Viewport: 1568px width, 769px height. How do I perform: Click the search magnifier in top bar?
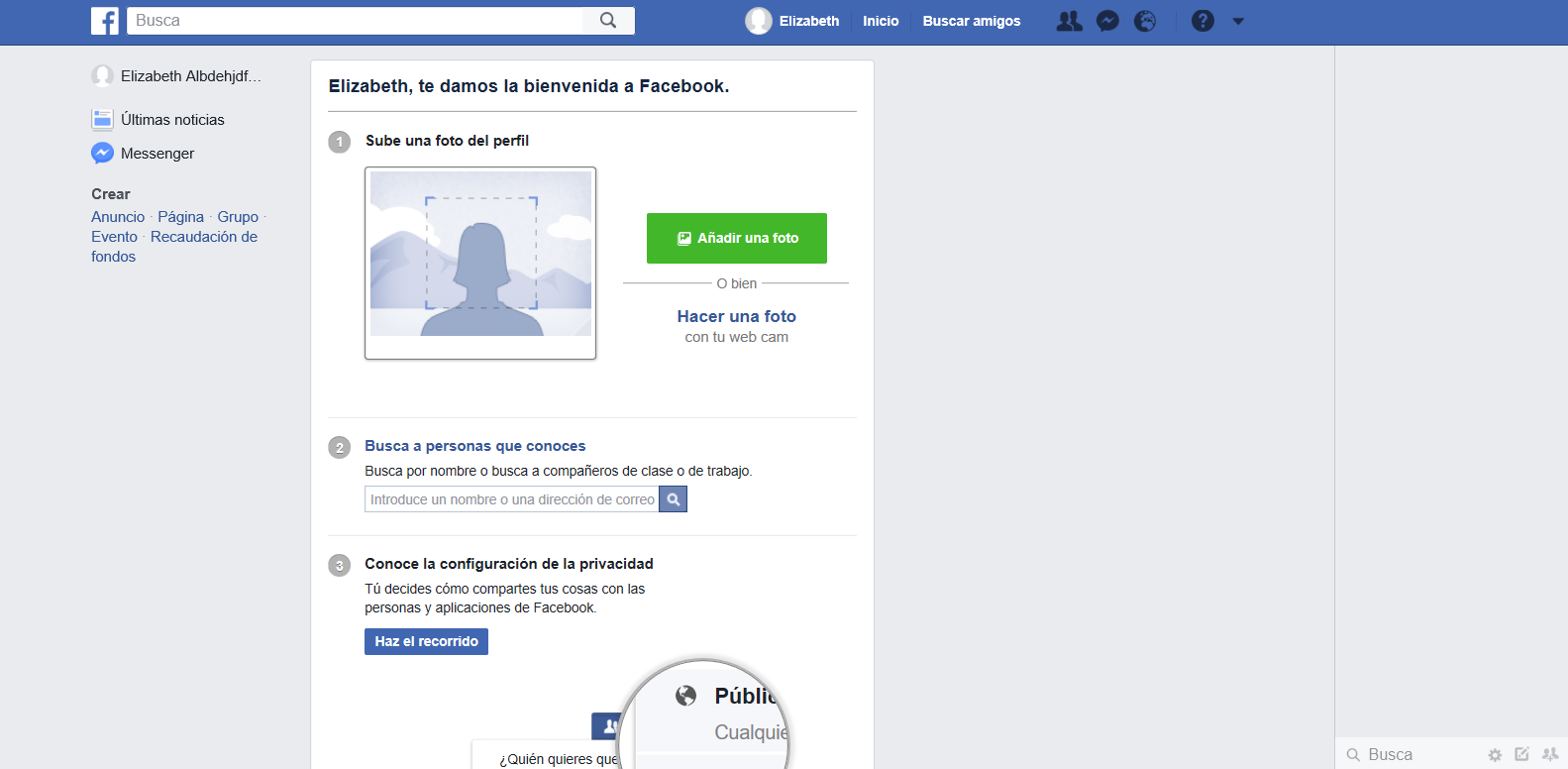coord(608,21)
